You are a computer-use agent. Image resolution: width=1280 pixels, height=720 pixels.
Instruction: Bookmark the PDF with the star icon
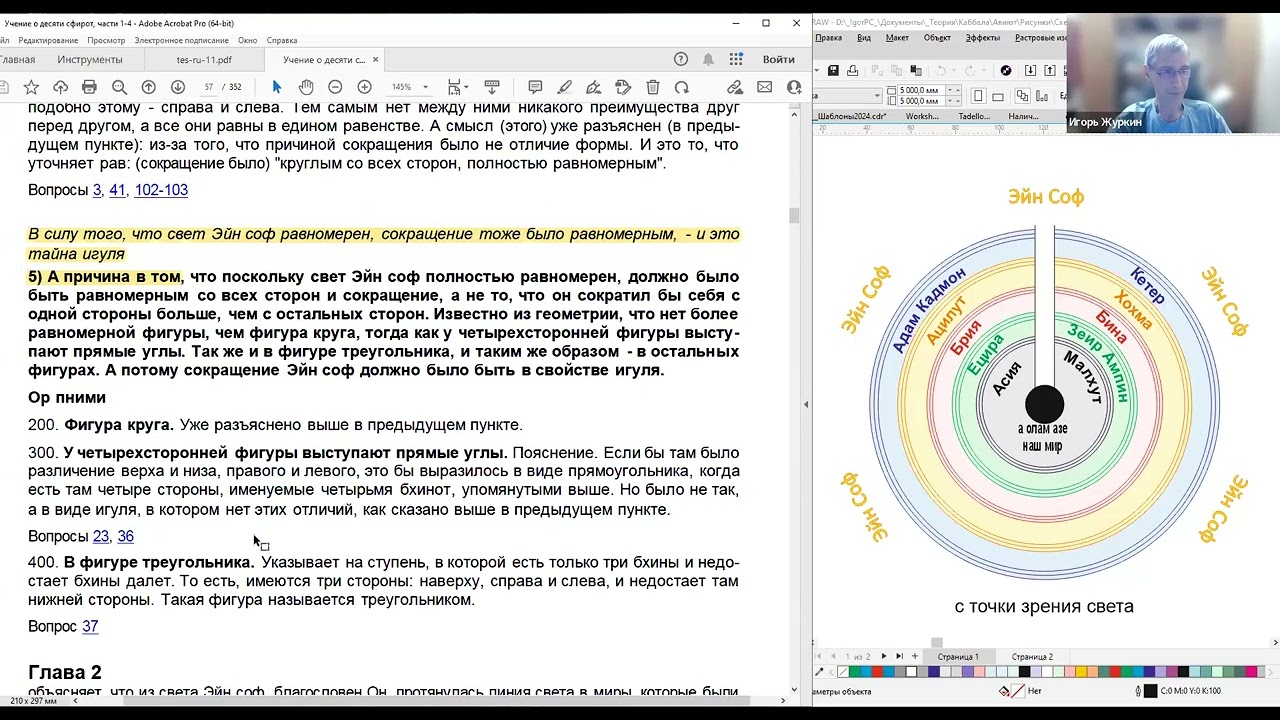[31, 87]
